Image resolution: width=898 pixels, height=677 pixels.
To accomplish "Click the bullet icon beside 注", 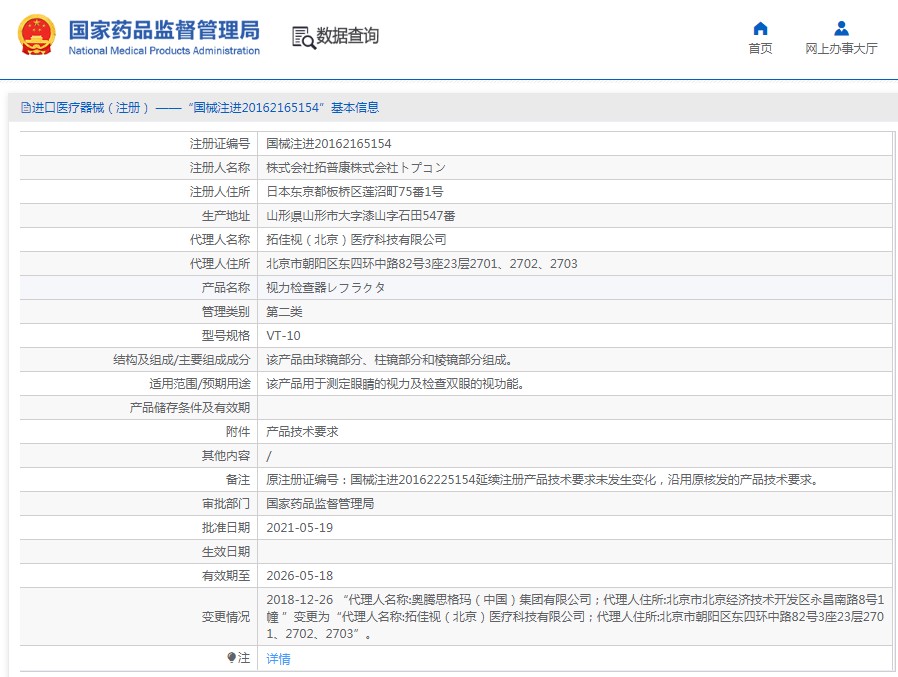I will pos(231,657).
